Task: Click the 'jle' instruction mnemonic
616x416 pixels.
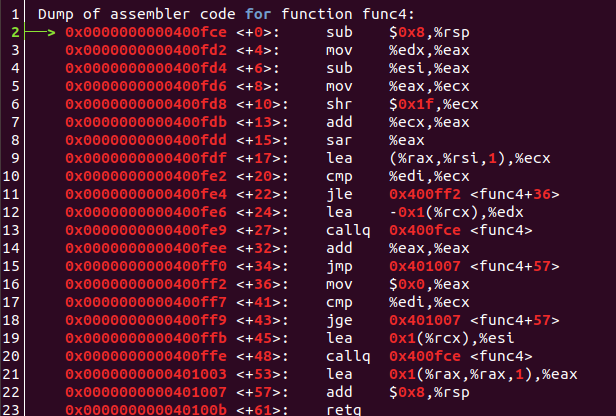Action: (x=339, y=195)
